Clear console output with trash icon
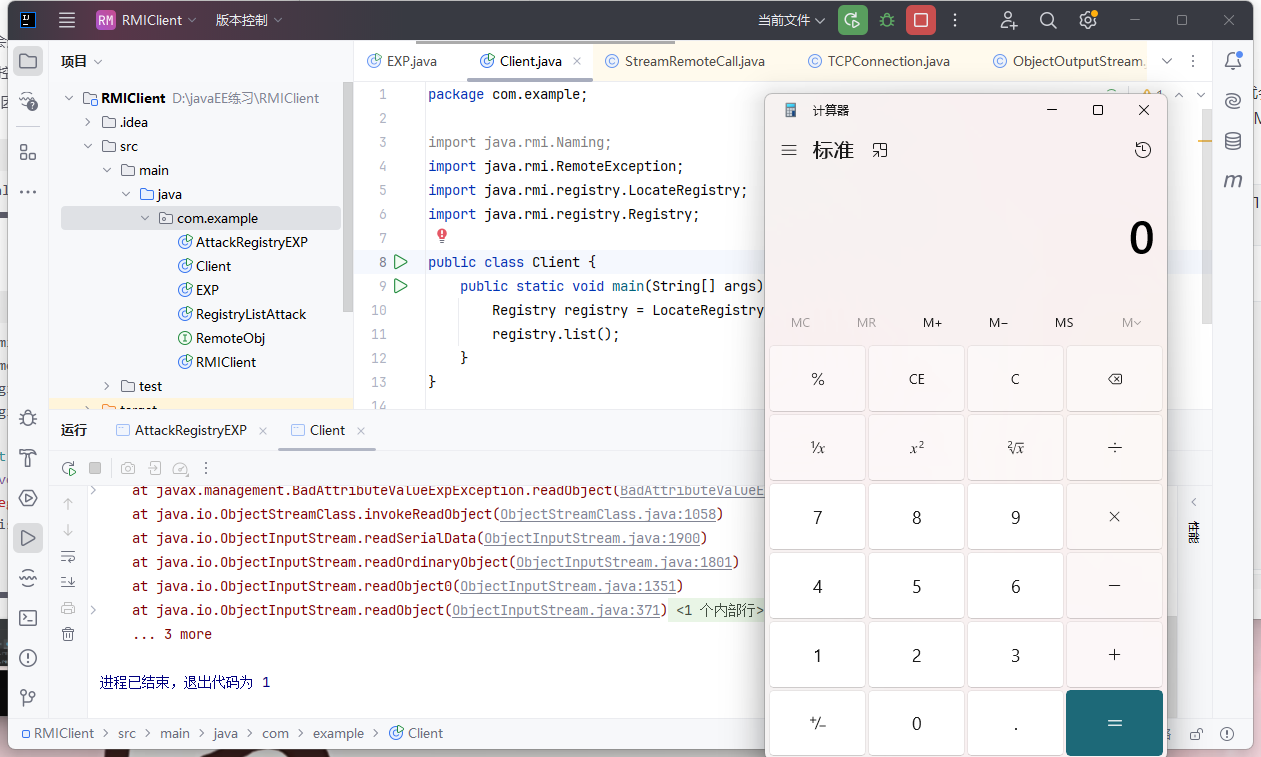 (68, 634)
